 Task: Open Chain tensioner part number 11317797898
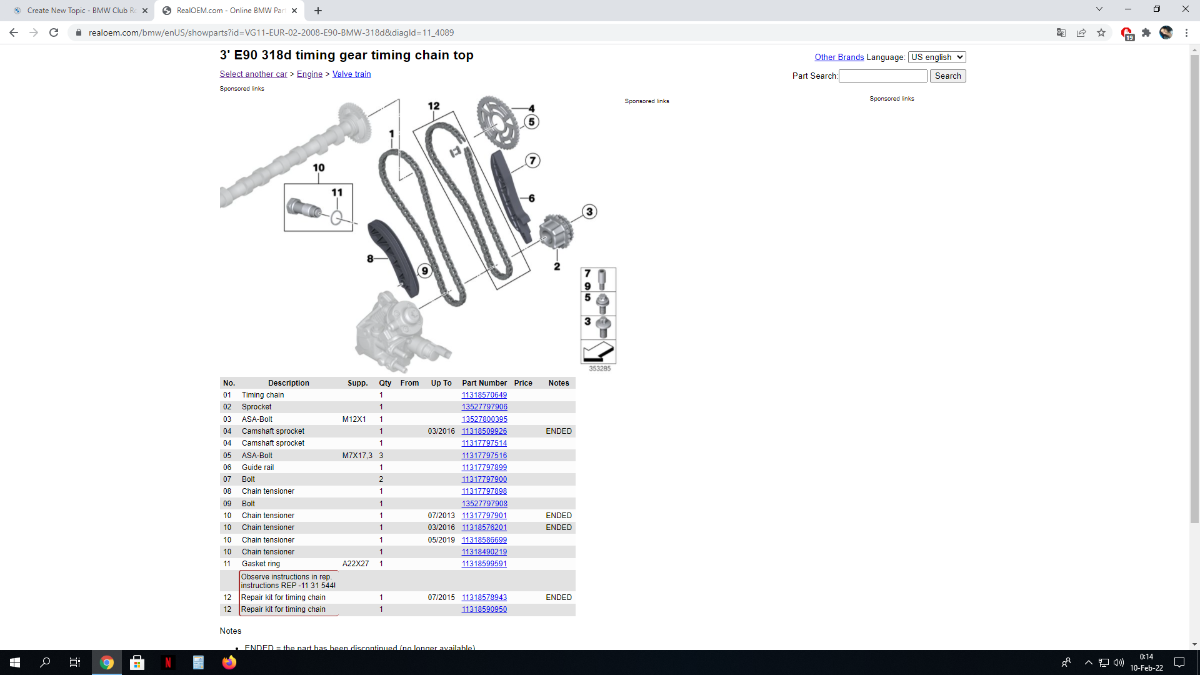484,491
